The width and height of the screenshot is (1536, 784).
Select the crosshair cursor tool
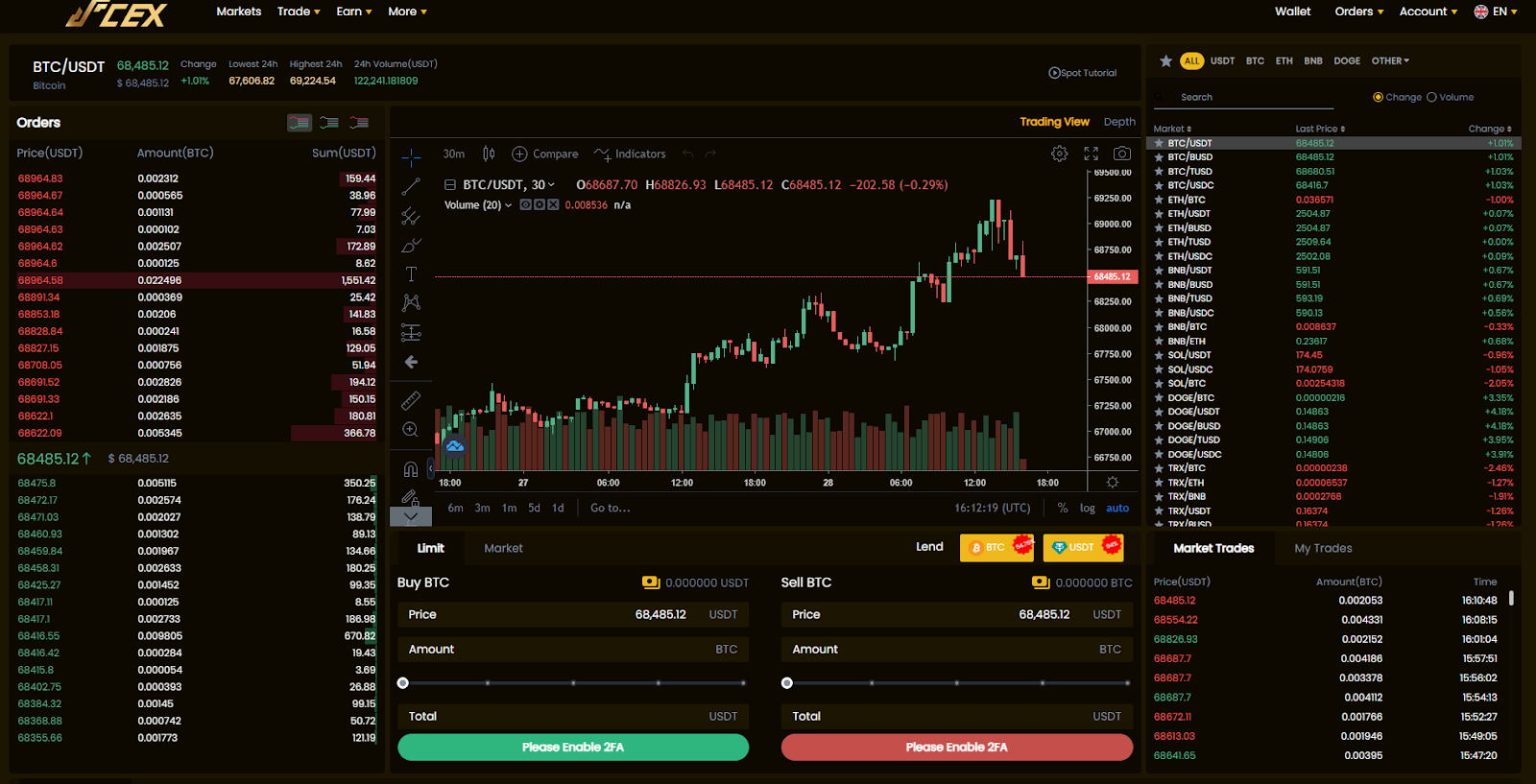coord(411,156)
